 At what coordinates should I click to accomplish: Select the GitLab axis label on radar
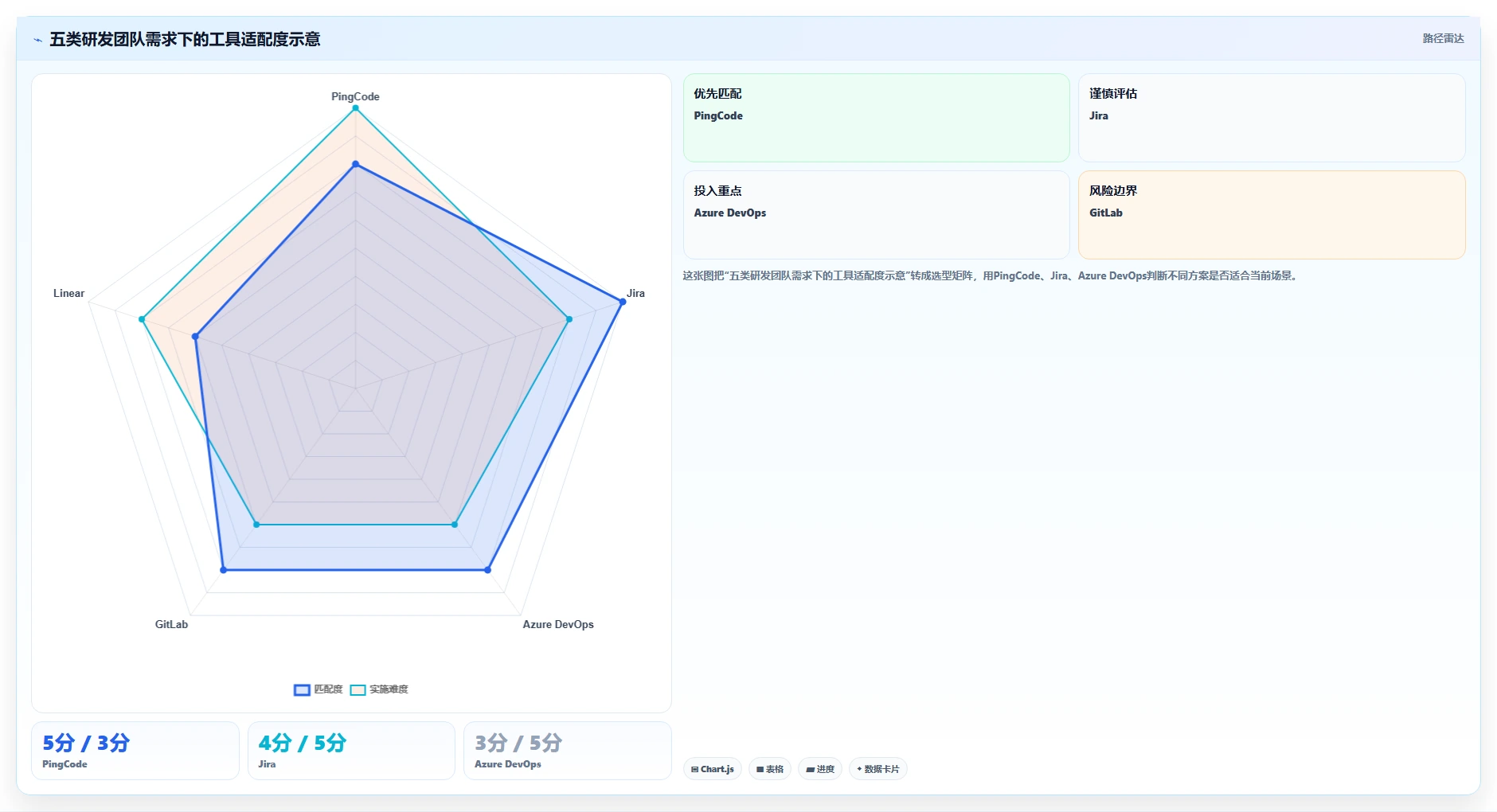[x=171, y=624]
